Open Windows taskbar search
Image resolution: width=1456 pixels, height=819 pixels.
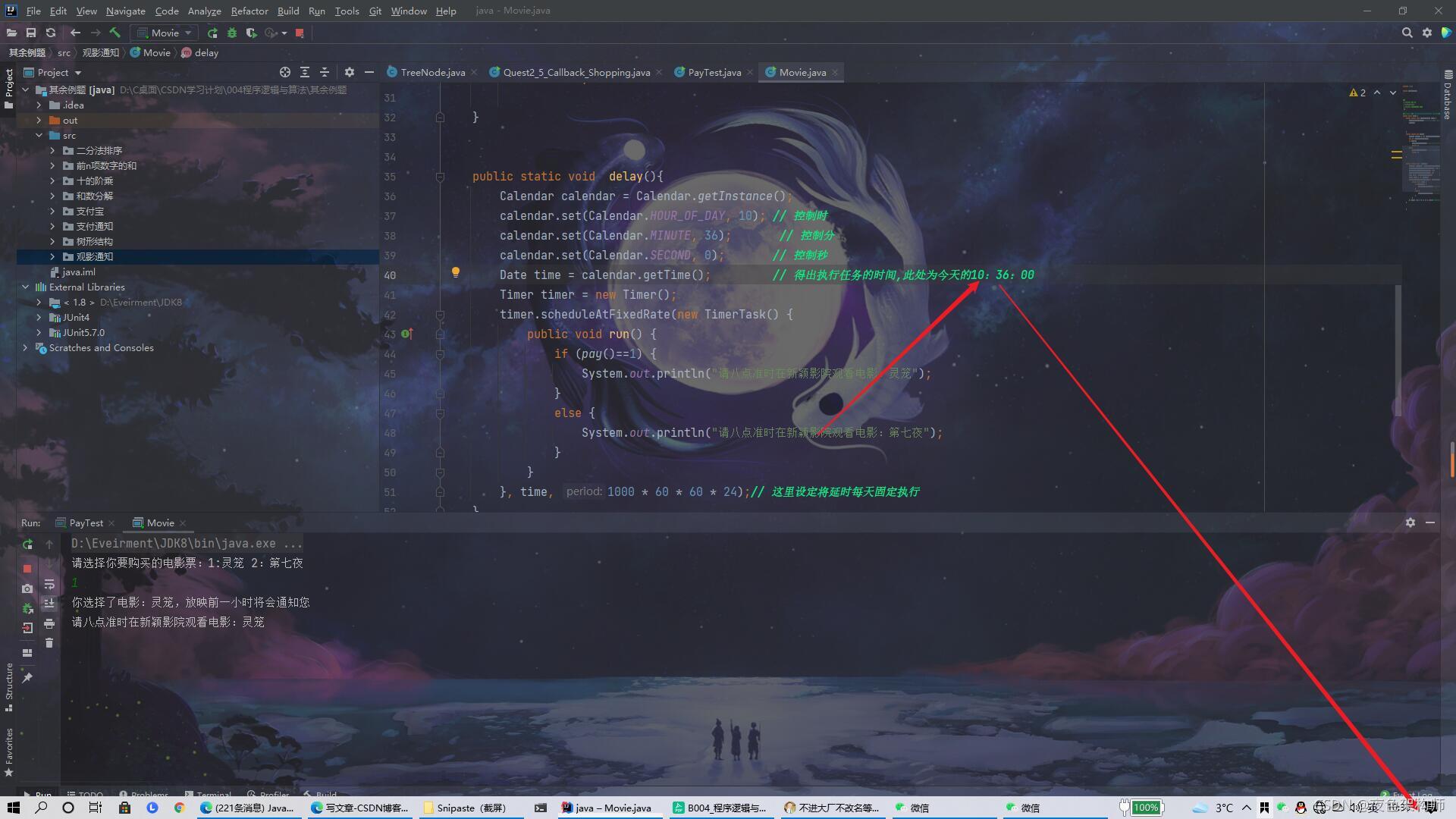coord(41,808)
